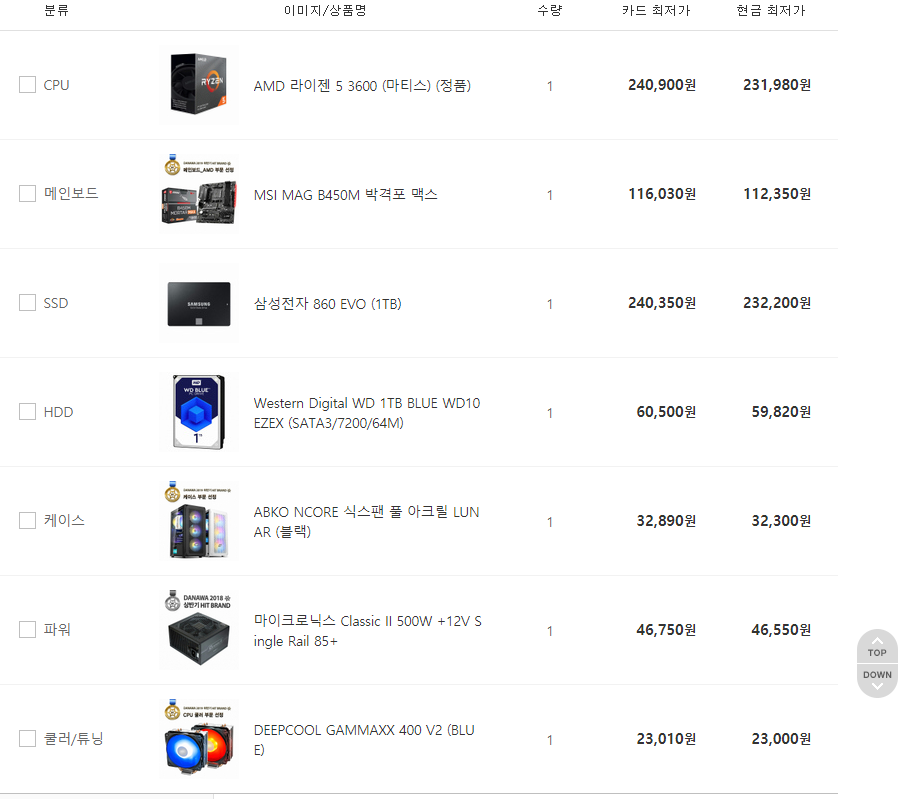Open the DEEPCOOL GAMMAXX cooler thumbnail

(199, 739)
